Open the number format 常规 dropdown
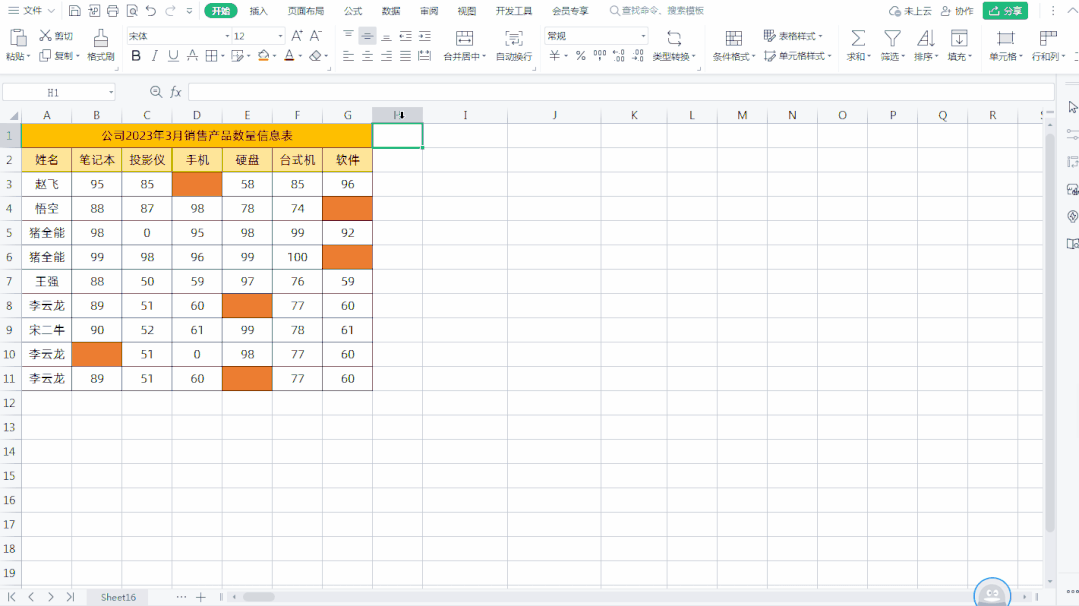 tap(643, 36)
